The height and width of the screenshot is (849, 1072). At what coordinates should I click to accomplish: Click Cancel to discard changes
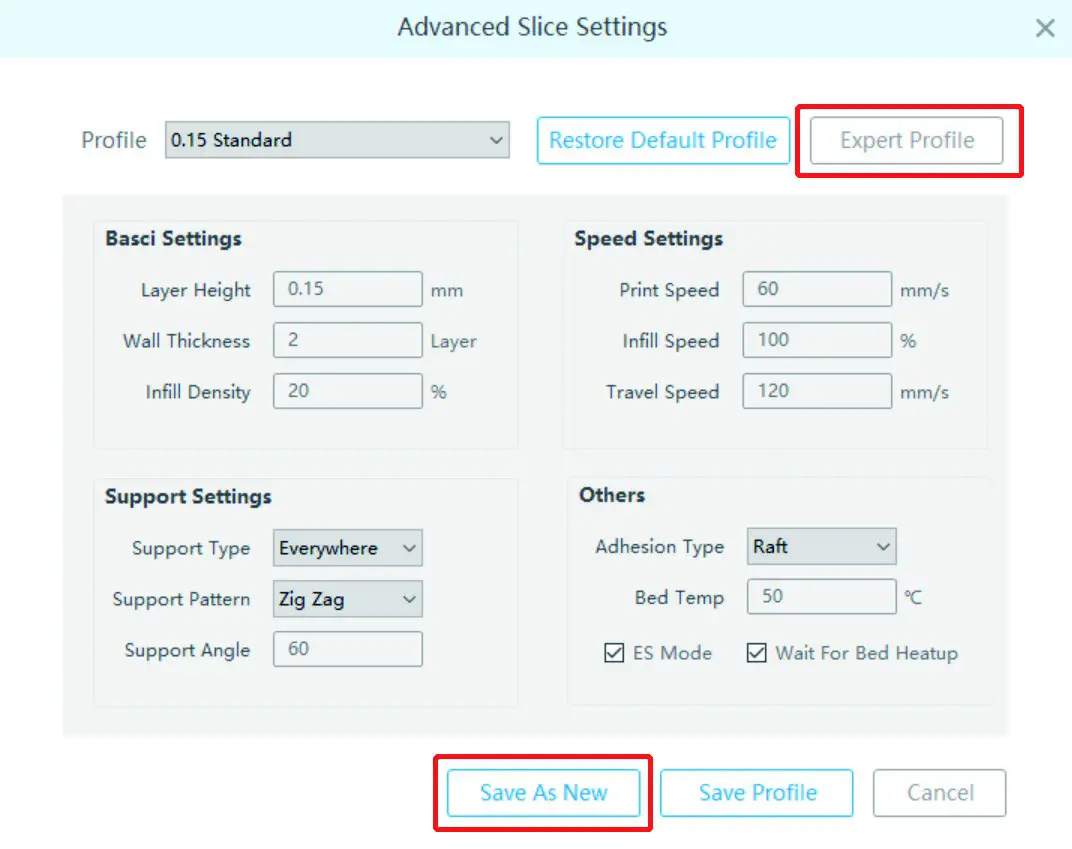(x=939, y=792)
